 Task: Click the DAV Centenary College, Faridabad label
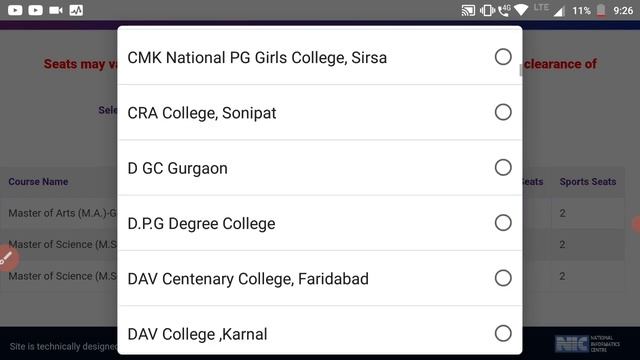248,279
